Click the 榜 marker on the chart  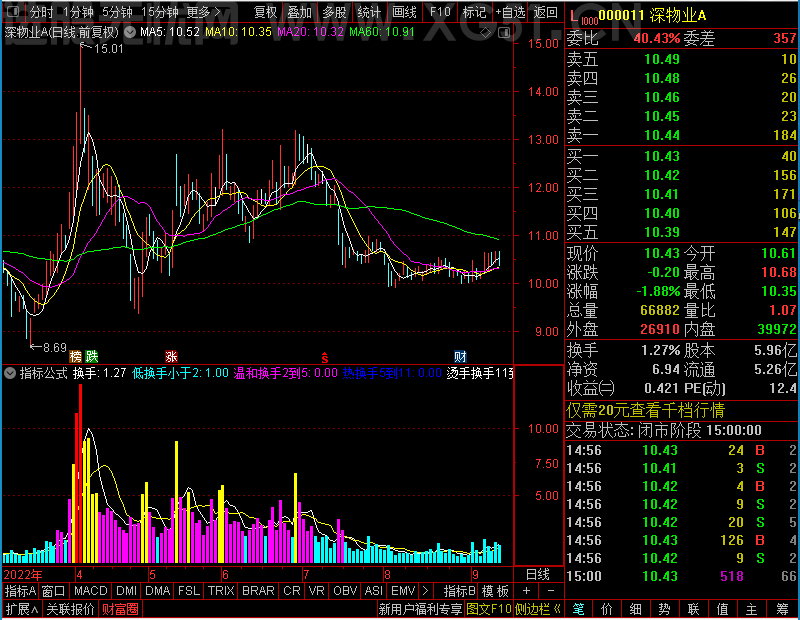pos(76,356)
